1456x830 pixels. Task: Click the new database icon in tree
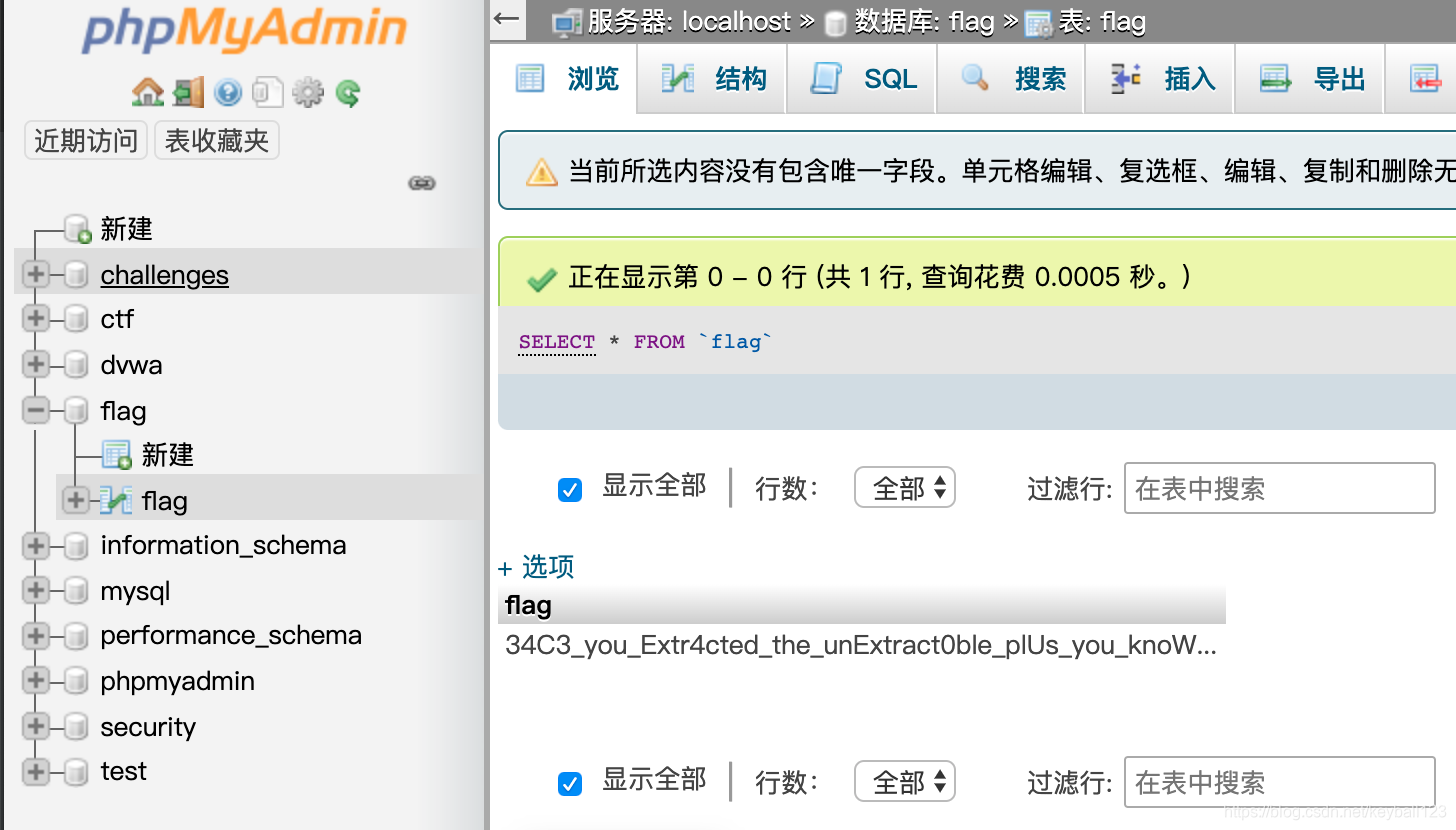tap(78, 229)
